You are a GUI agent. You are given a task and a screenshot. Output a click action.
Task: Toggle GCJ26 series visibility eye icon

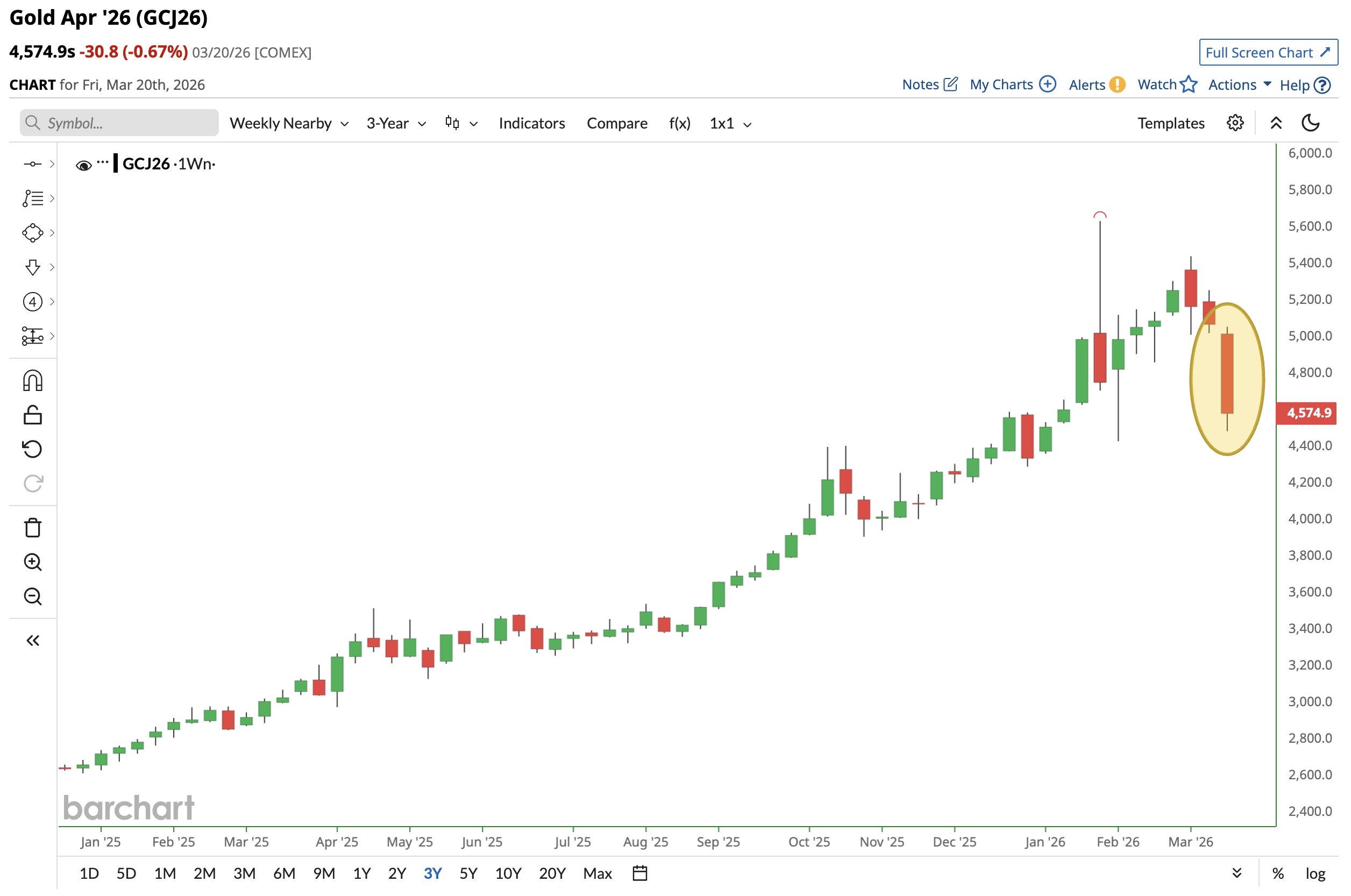(83, 166)
